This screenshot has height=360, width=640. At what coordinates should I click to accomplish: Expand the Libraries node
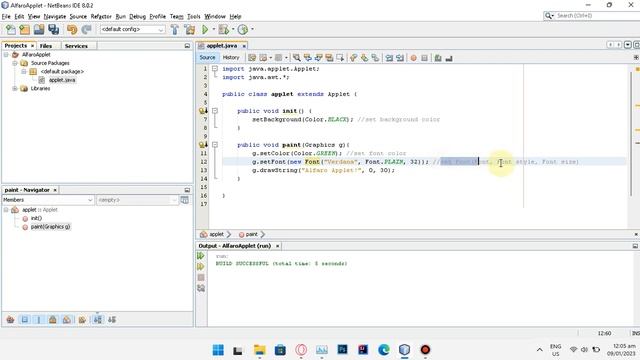(15, 88)
